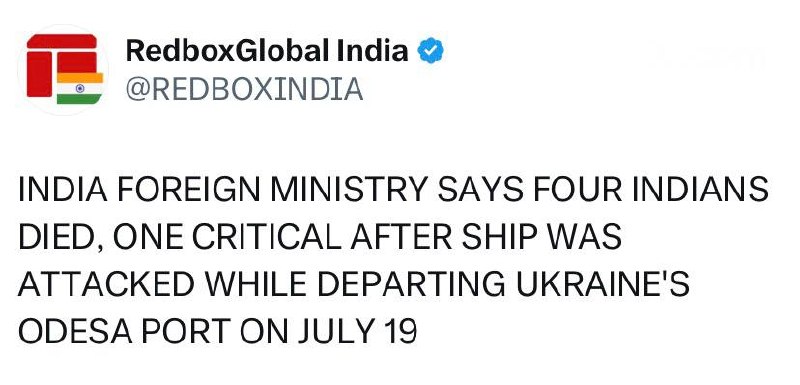800x385 pixels.
Task: Select the JULY 19 date text
Action: (358, 331)
